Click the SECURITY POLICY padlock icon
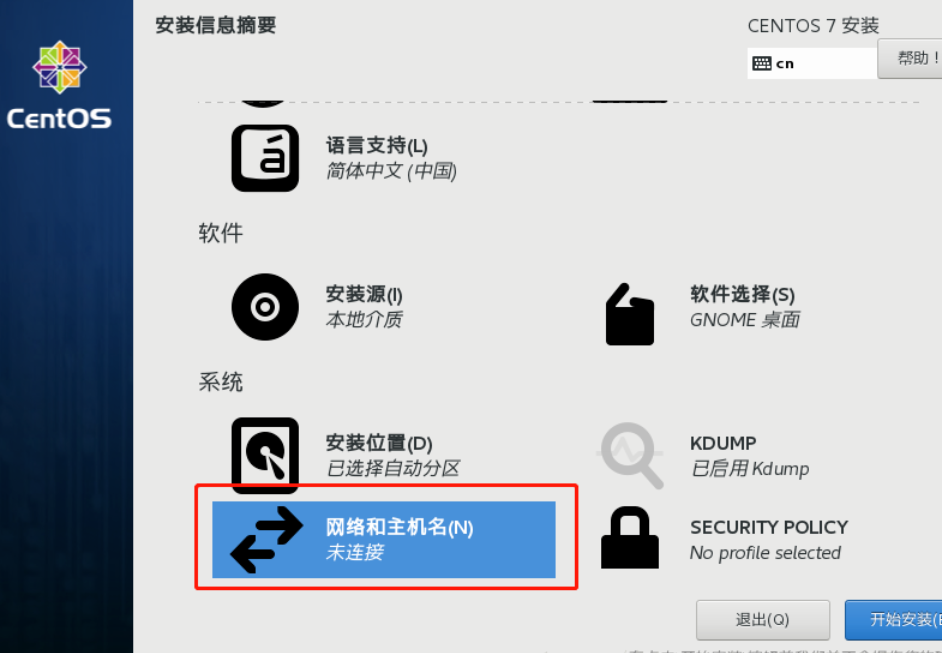 (x=630, y=538)
